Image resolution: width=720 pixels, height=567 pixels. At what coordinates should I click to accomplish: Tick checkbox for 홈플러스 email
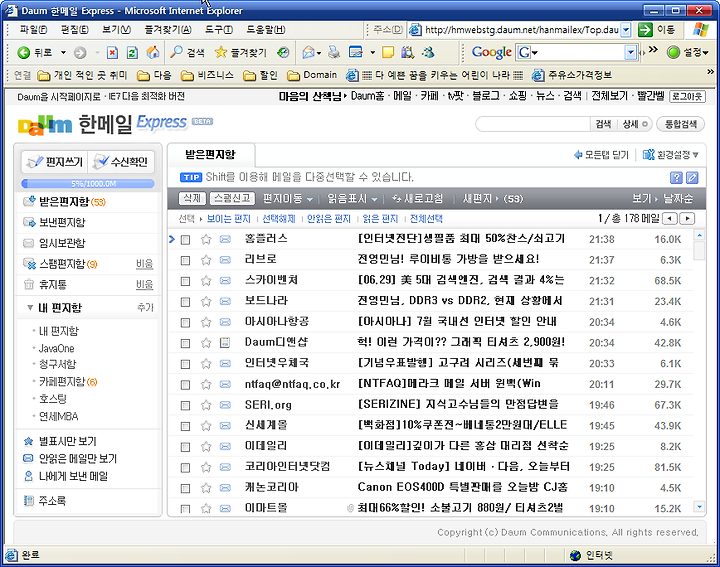pos(186,240)
